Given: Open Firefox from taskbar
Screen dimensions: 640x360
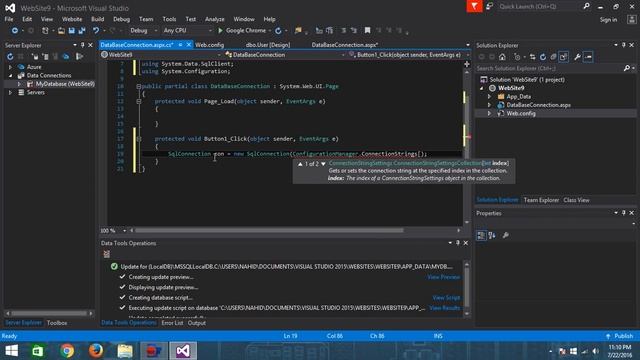Looking at the screenshot, I should click(96, 351).
